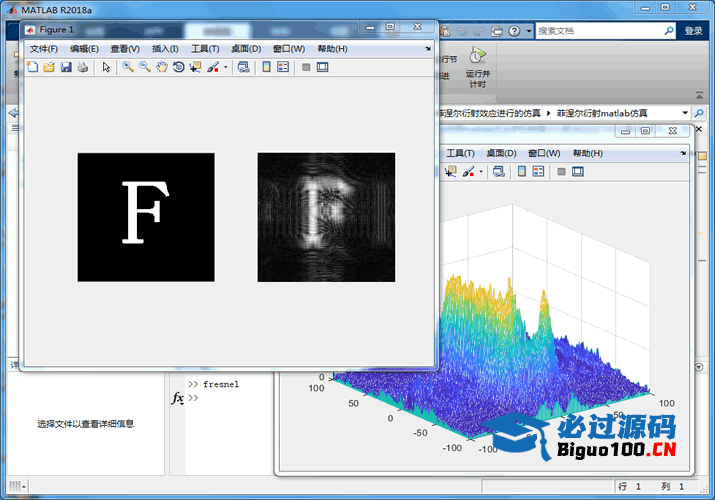Click Link Plot in second figure toolbar
This screenshot has height=500, width=715.
[499, 171]
